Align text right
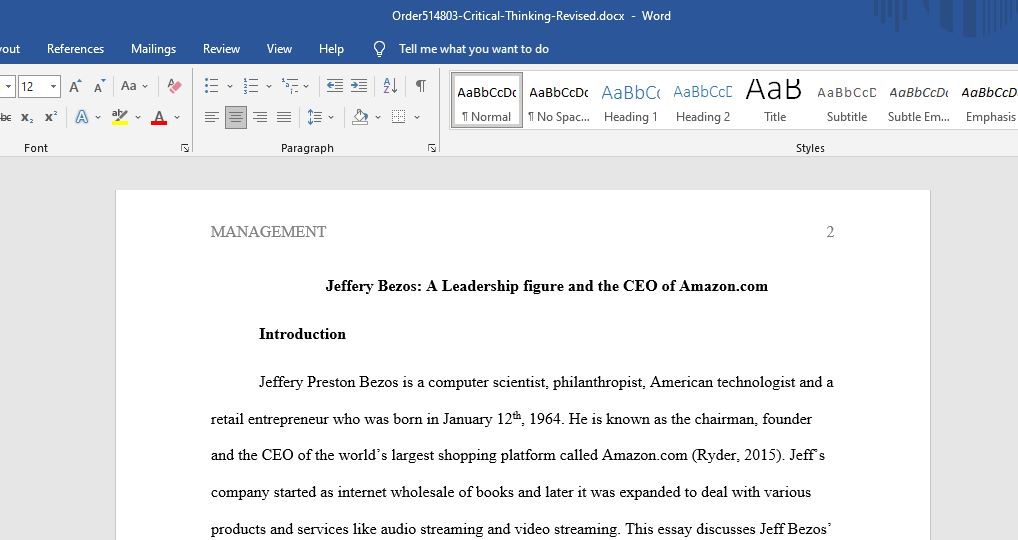The image size is (1018, 540). click(x=260, y=117)
